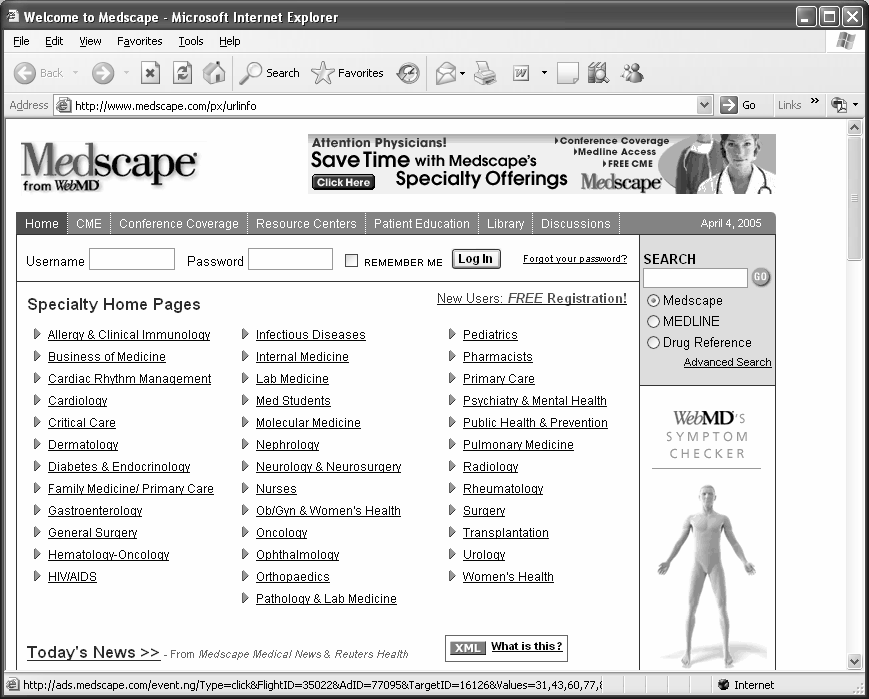Click the Mail envelope icon
Image resolution: width=869 pixels, height=699 pixels.
coord(446,73)
